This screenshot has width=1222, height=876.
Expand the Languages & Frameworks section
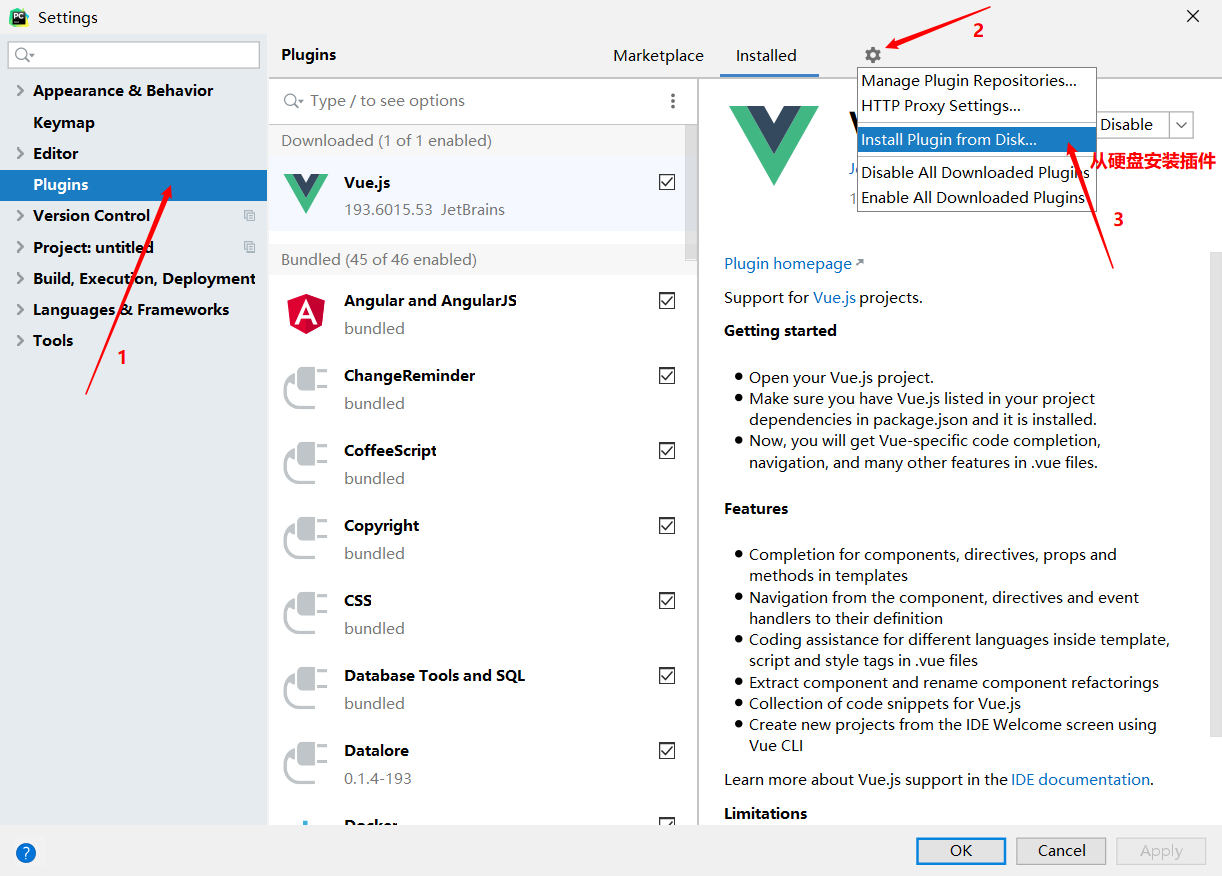[20, 310]
